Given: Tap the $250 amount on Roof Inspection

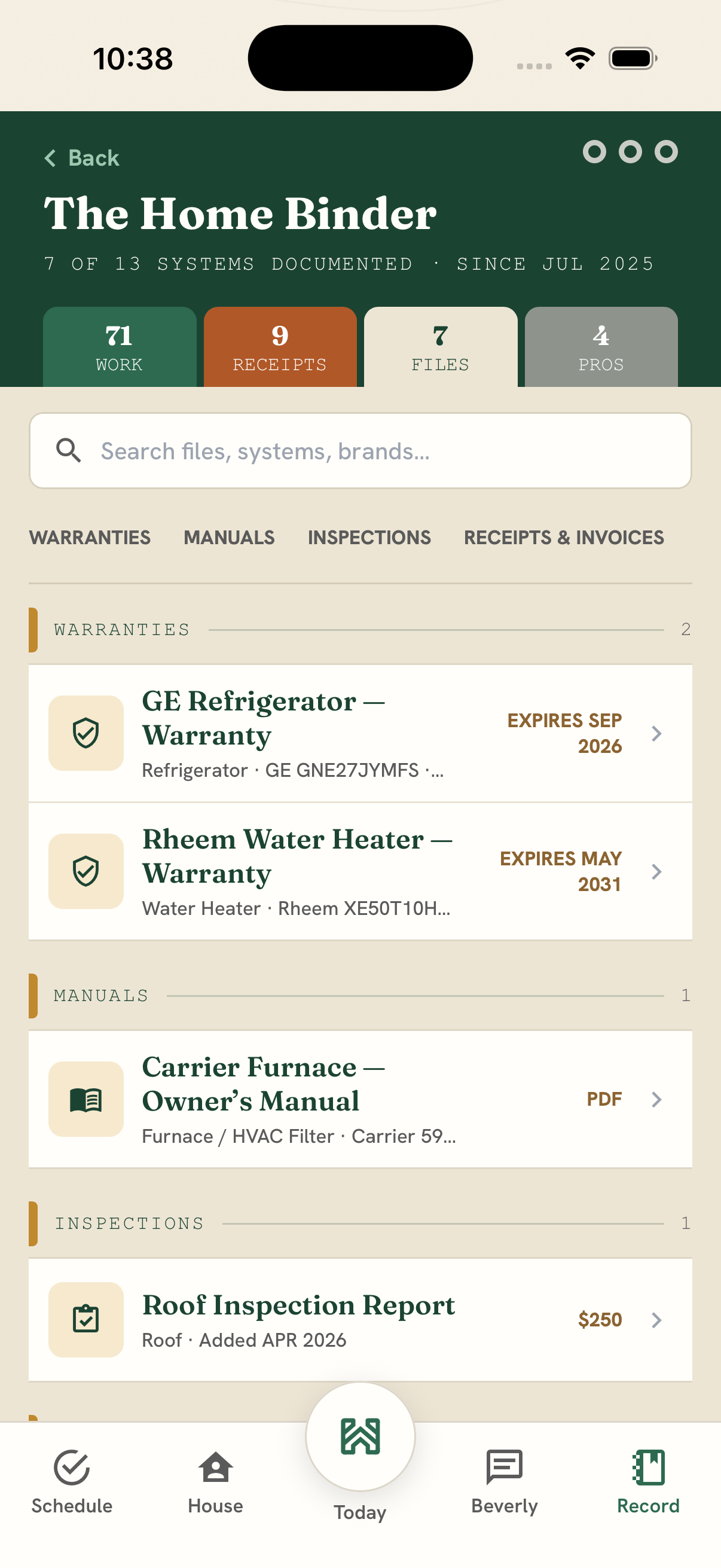Looking at the screenshot, I should tap(600, 1320).
